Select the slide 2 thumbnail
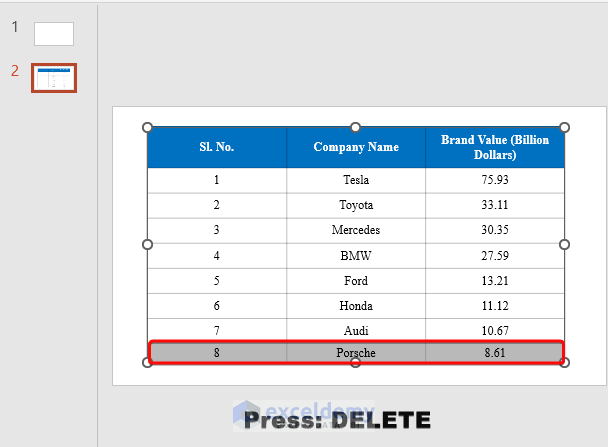608x447 pixels. click(54, 78)
